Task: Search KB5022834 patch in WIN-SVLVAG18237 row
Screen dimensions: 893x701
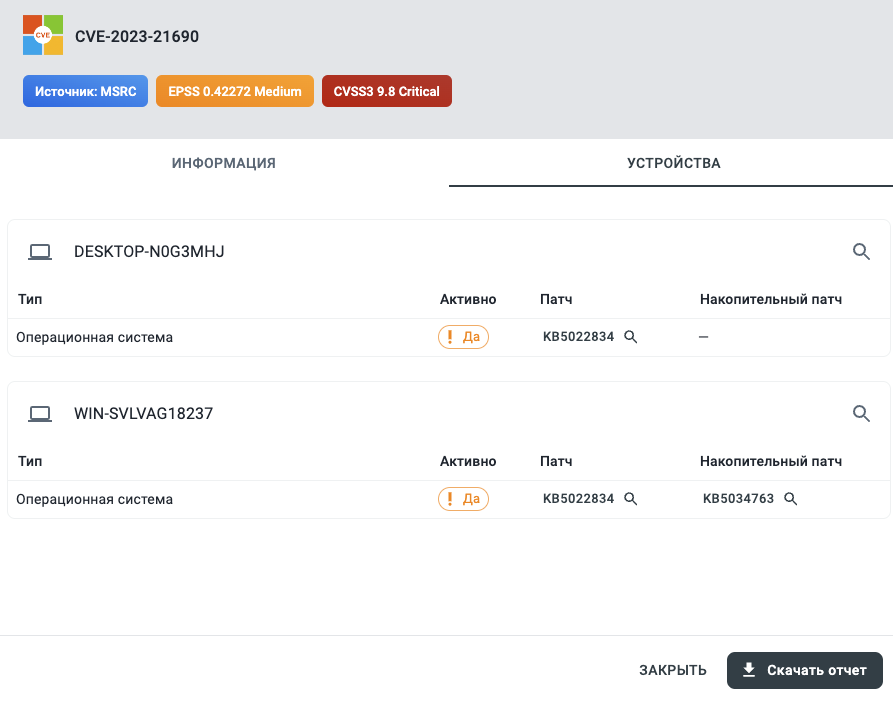Action: point(630,499)
